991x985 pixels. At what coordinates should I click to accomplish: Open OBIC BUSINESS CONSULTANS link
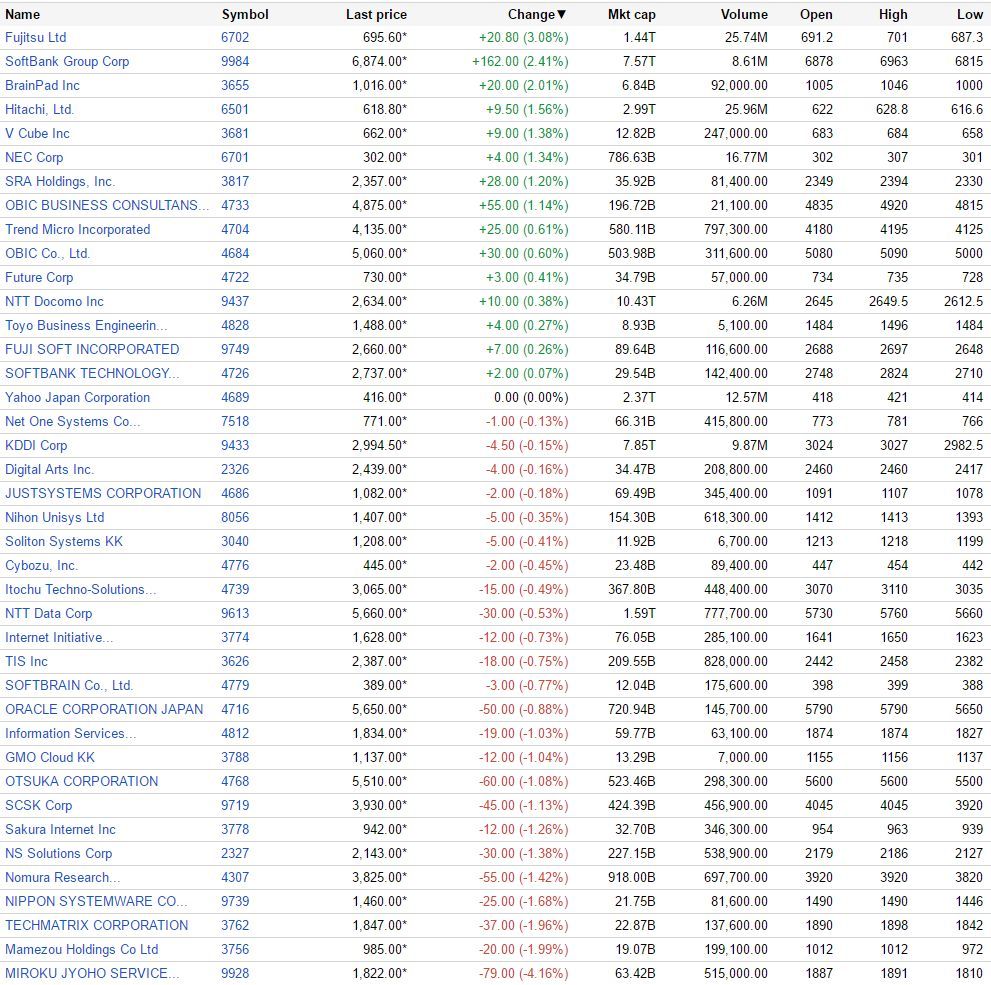107,205
